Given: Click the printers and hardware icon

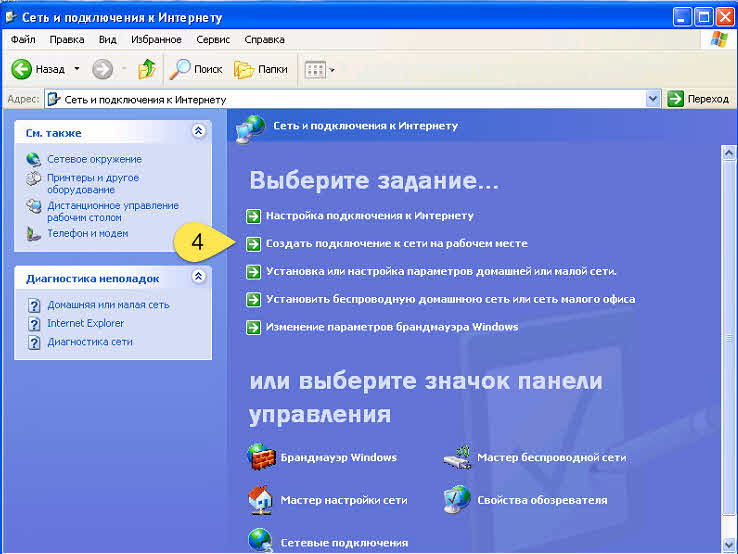Looking at the screenshot, I should [x=33, y=178].
